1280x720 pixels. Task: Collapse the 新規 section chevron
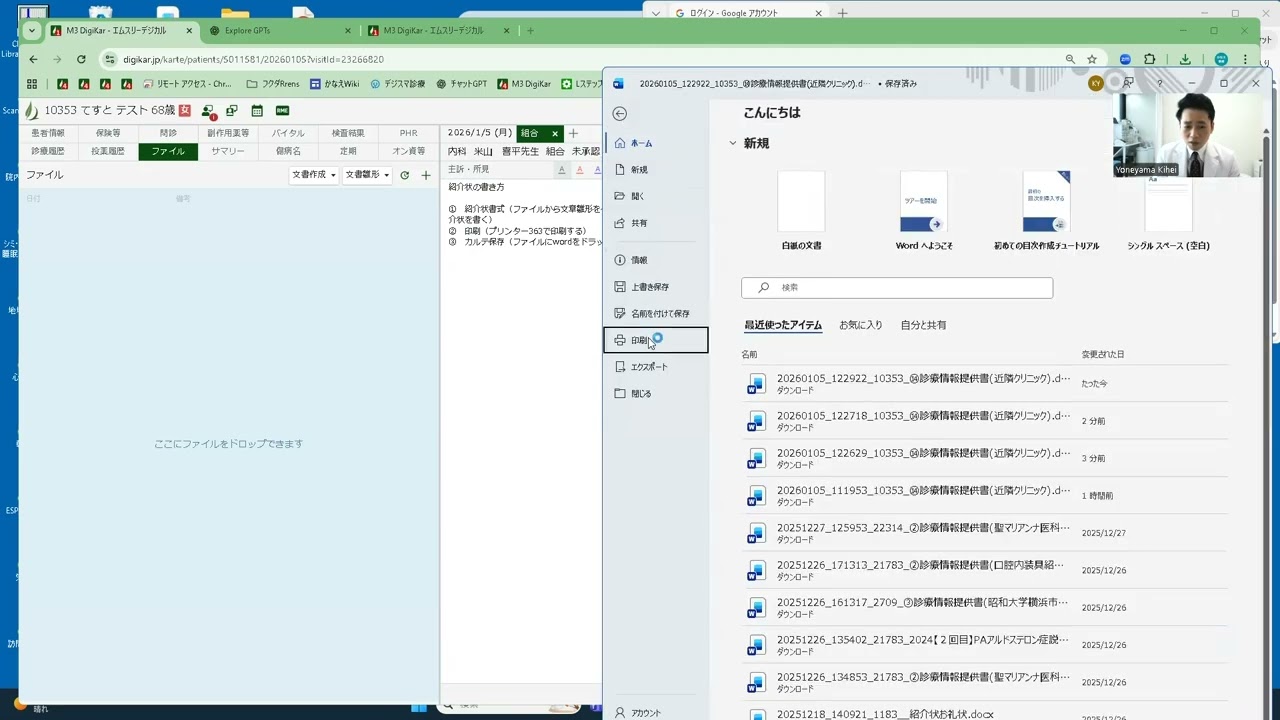point(732,143)
